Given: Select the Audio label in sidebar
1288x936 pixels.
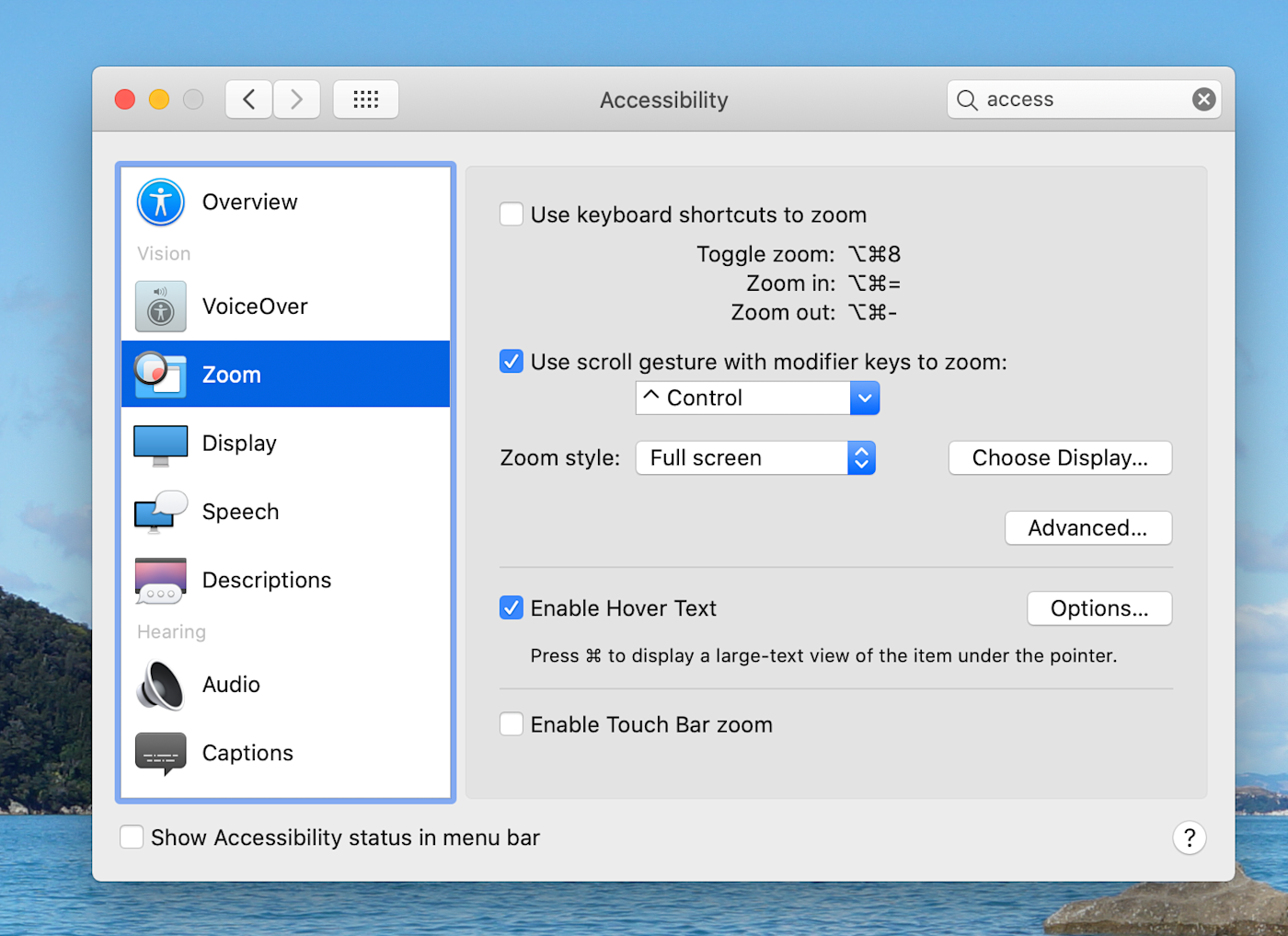Looking at the screenshot, I should click(231, 685).
